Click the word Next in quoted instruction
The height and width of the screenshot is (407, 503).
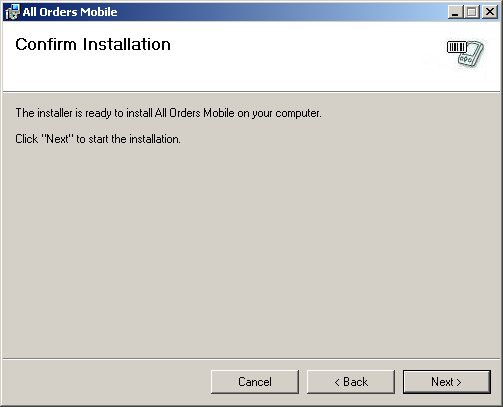57,139
